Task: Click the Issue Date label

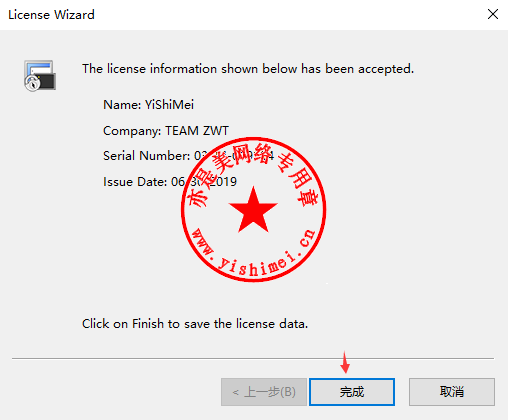Action: pyautogui.click(x=135, y=182)
